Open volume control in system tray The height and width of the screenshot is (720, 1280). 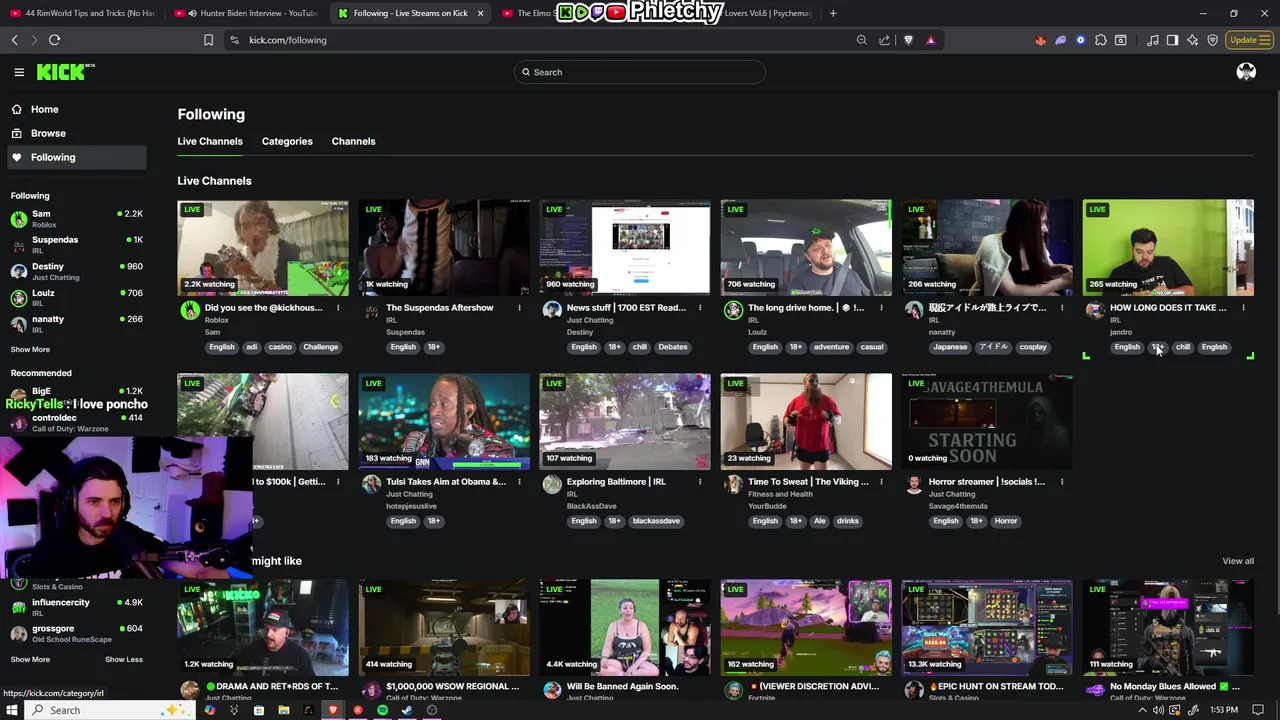click(x=1158, y=710)
